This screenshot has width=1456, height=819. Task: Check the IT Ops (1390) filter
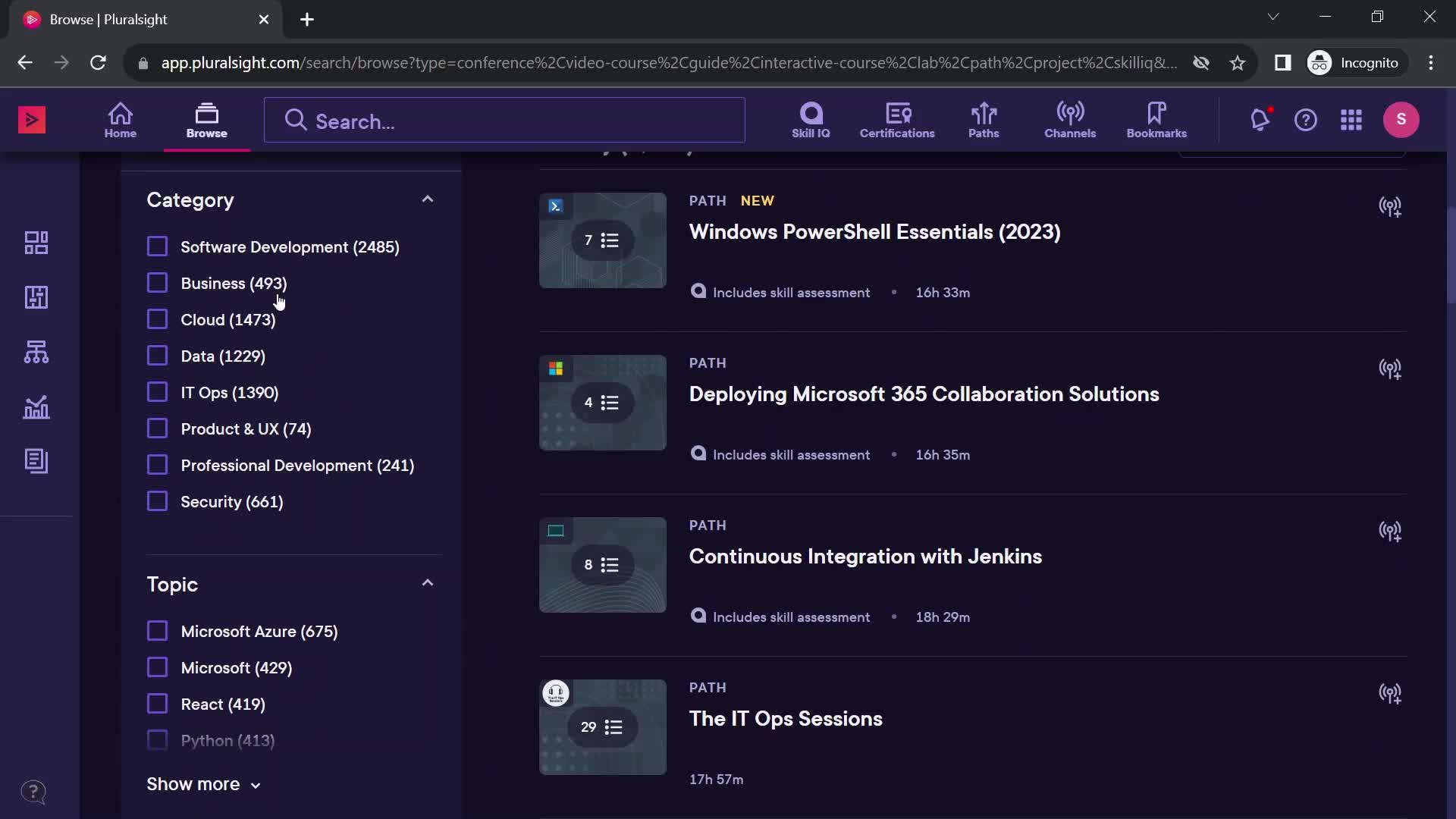coord(157,392)
